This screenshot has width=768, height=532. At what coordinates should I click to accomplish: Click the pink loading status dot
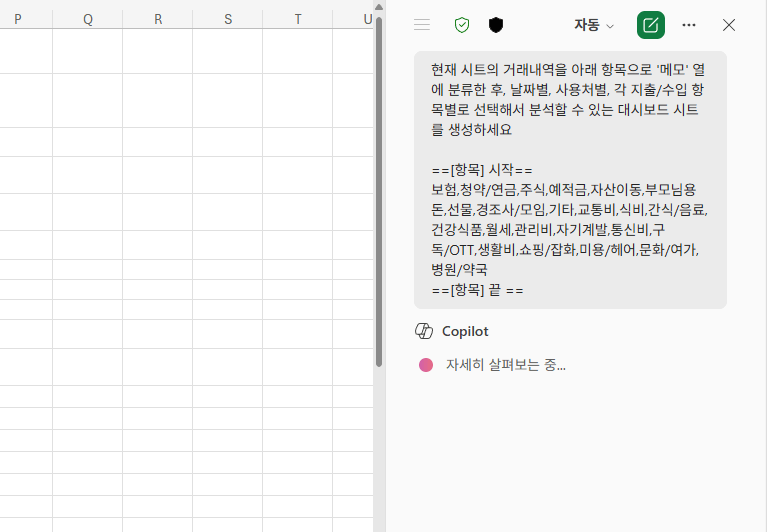click(x=426, y=365)
